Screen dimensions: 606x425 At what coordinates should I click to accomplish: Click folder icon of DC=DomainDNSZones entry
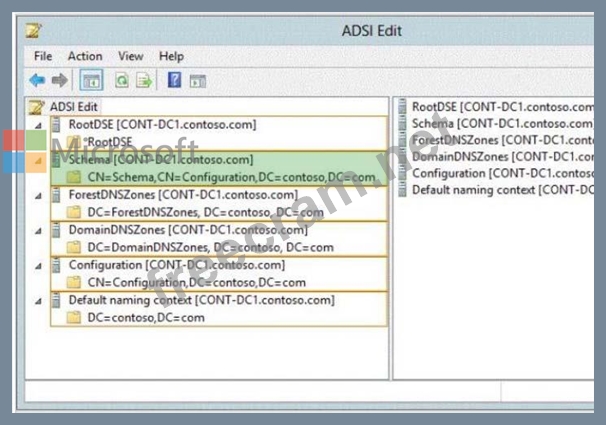(73, 247)
